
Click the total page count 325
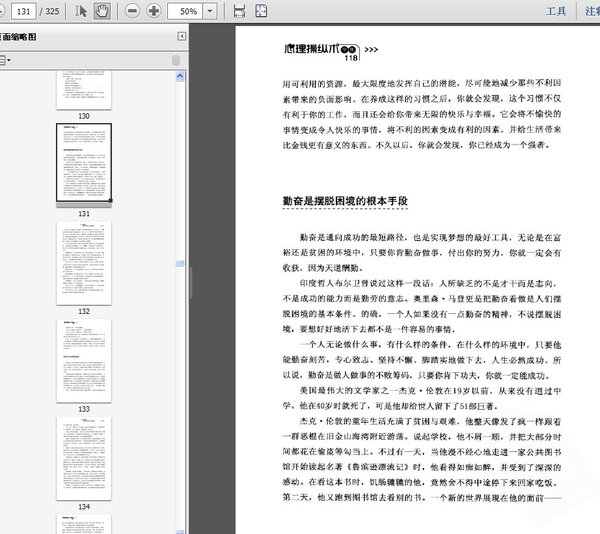click(52, 11)
